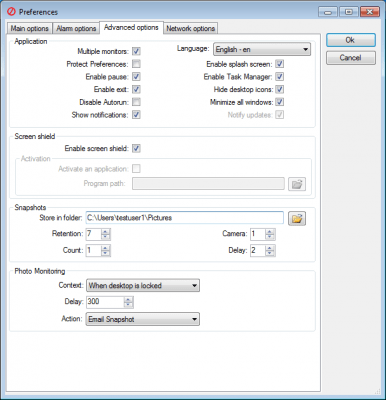Expand the Photo Monitoring Context dropdown
The image size is (386, 400).
click(143, 285)
